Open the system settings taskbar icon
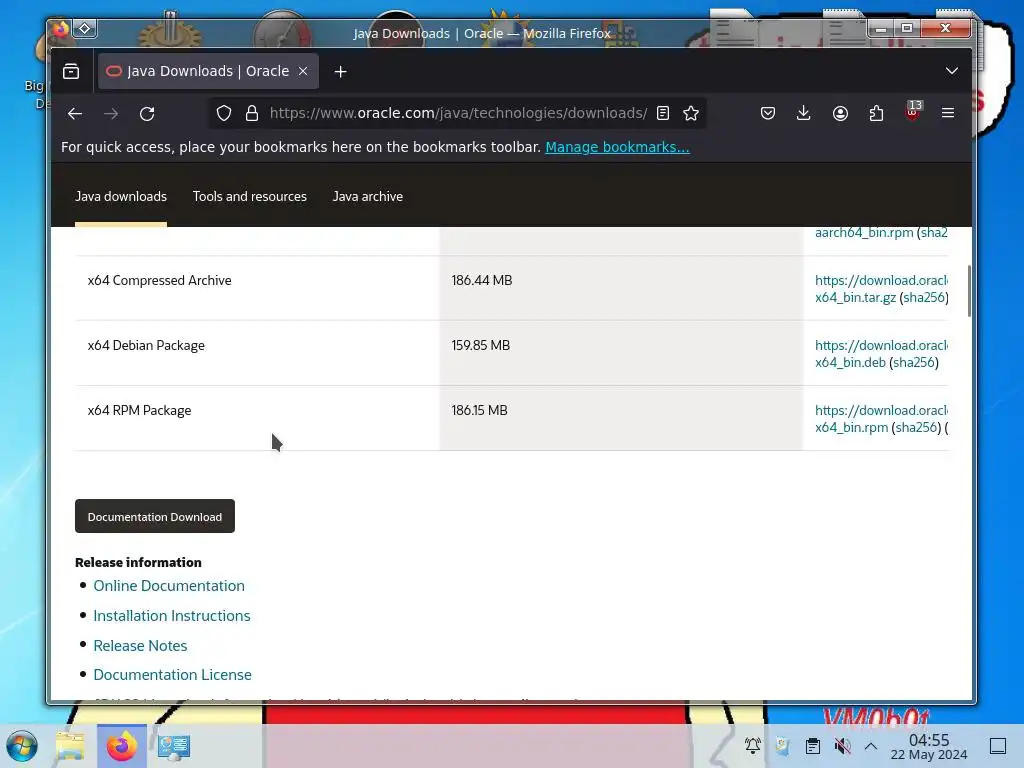This screenshot has width=1024, height=768. tap(174, 746)
